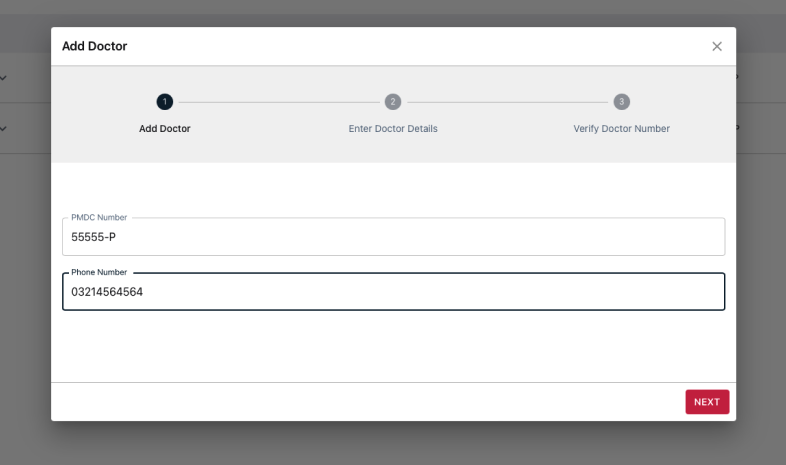Screen dimensions: 786x465
Task: Click connector line between steps 2 and 3
Action: point(507,102)
